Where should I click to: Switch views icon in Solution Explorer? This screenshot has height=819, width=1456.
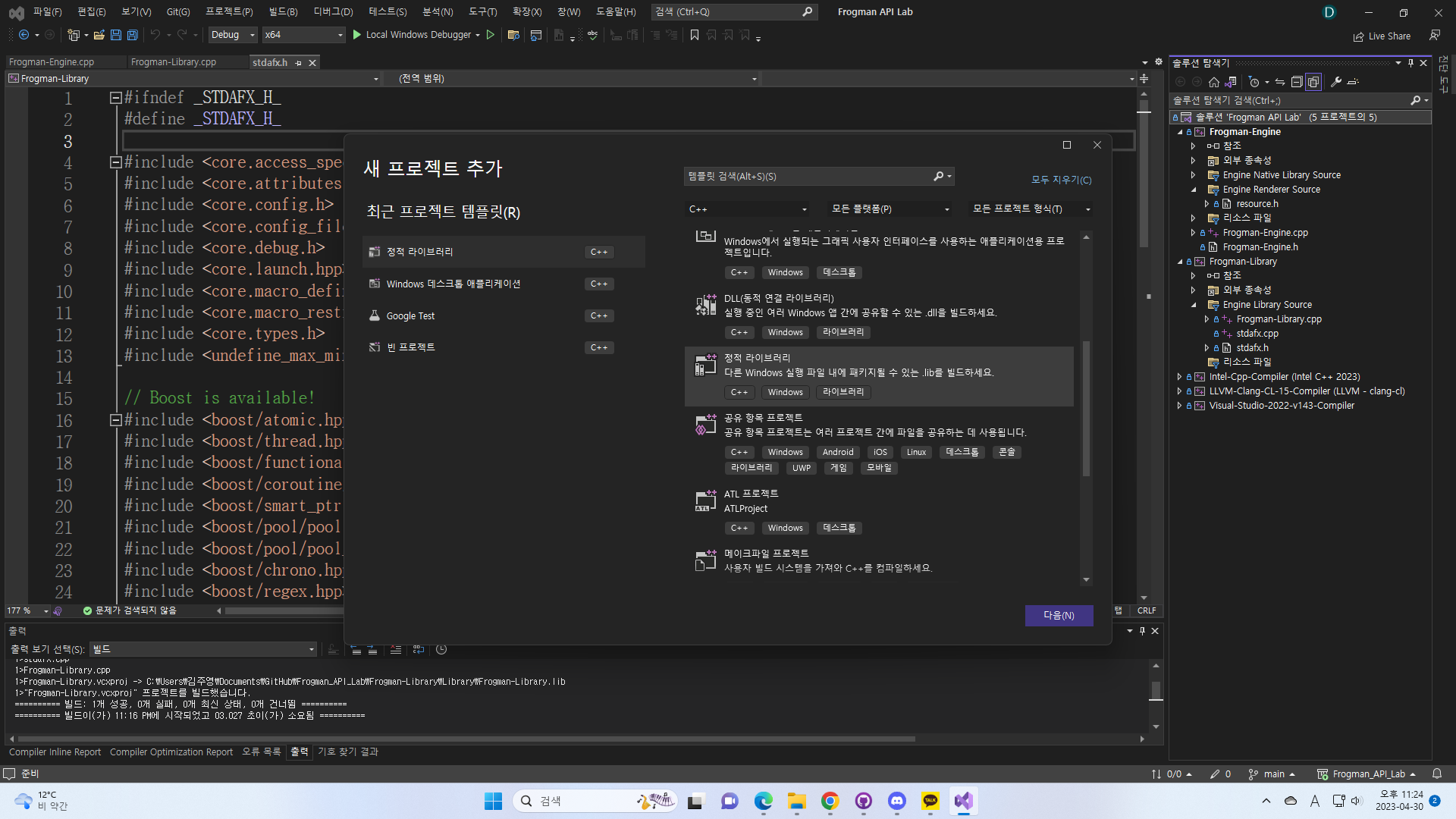coord(1231,82)
